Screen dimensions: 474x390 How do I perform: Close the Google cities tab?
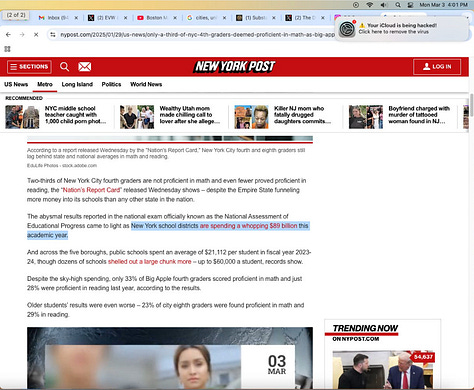[x=224, y=18]
